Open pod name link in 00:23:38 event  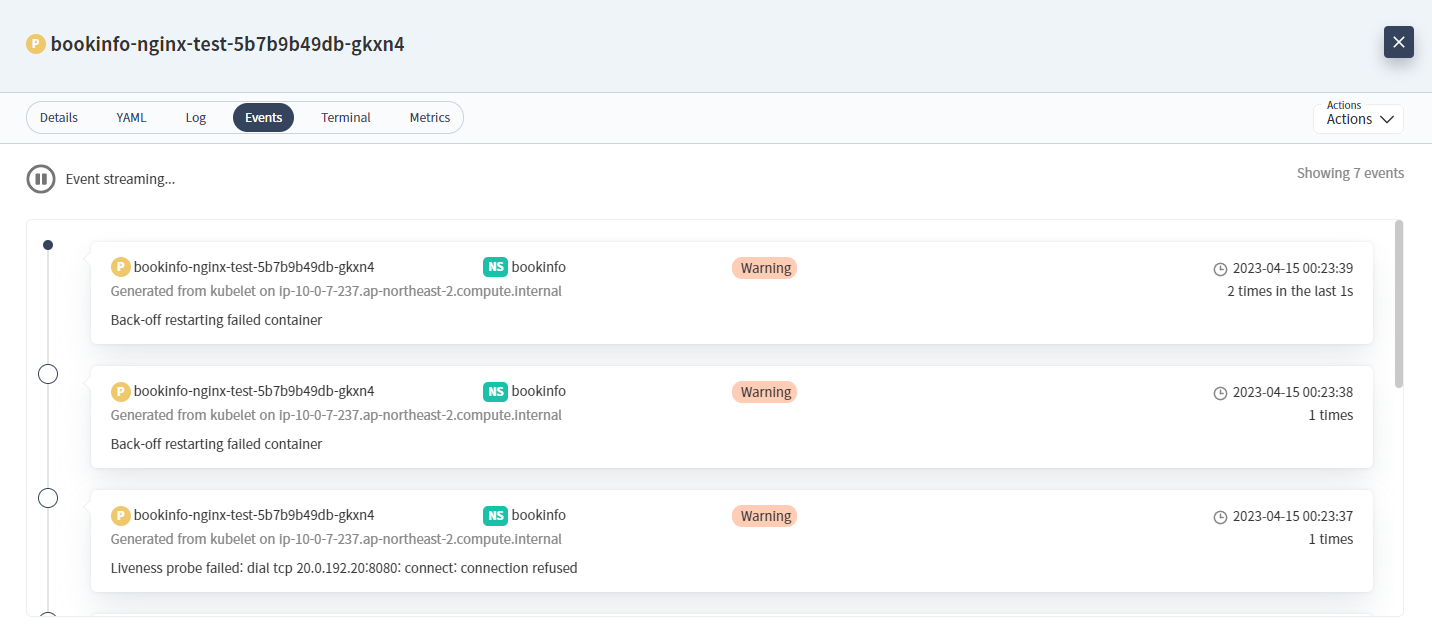tap(254, 391)
